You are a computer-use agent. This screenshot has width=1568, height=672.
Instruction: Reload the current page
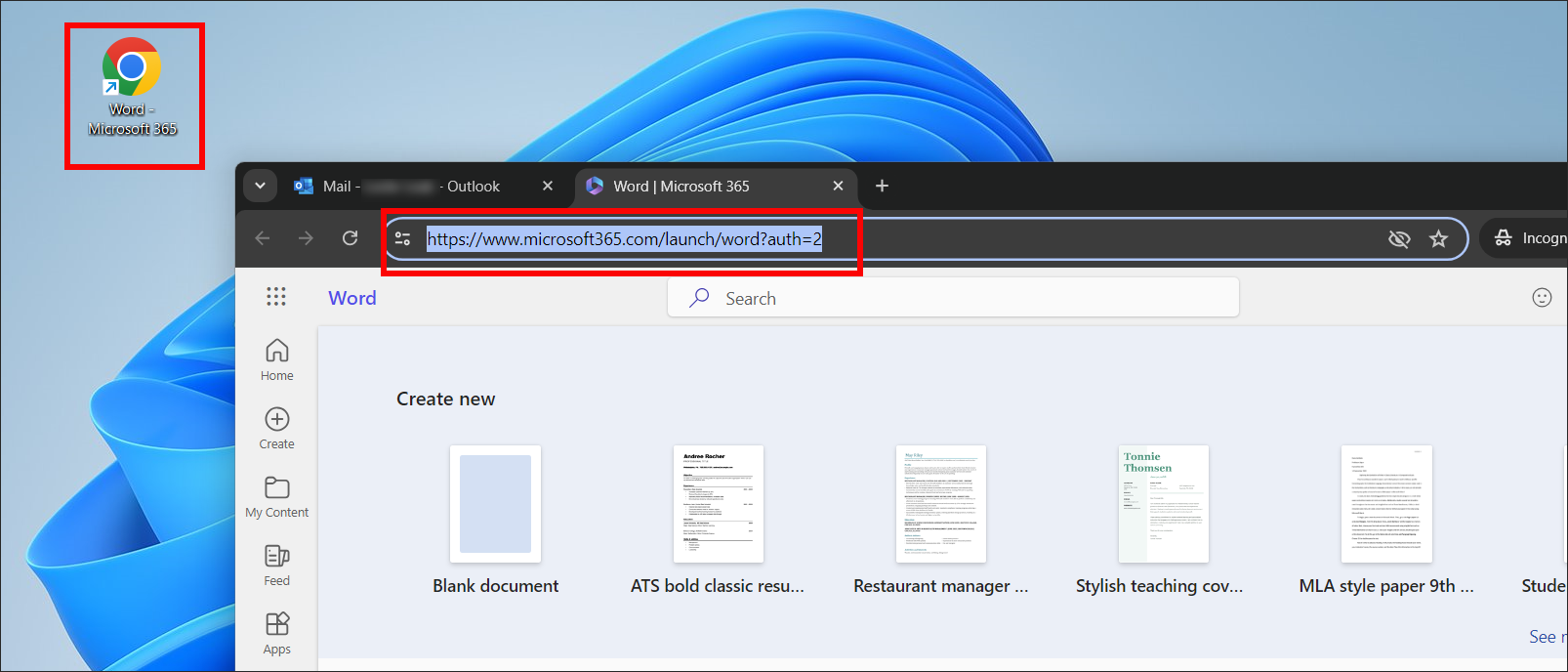(x=350, y=238)
